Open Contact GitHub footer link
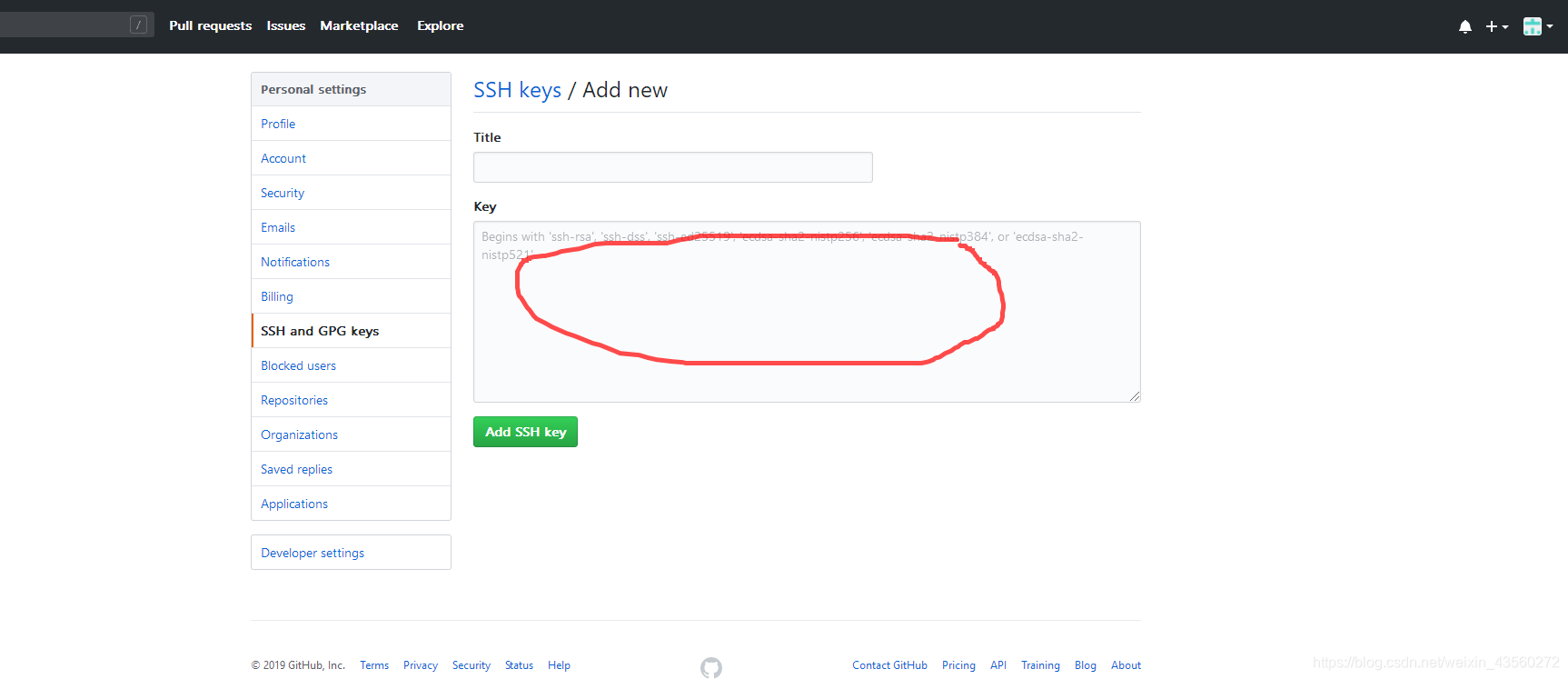Viewport: 1568px width, 679px height. pyautogui.click(x=889, y=665)
